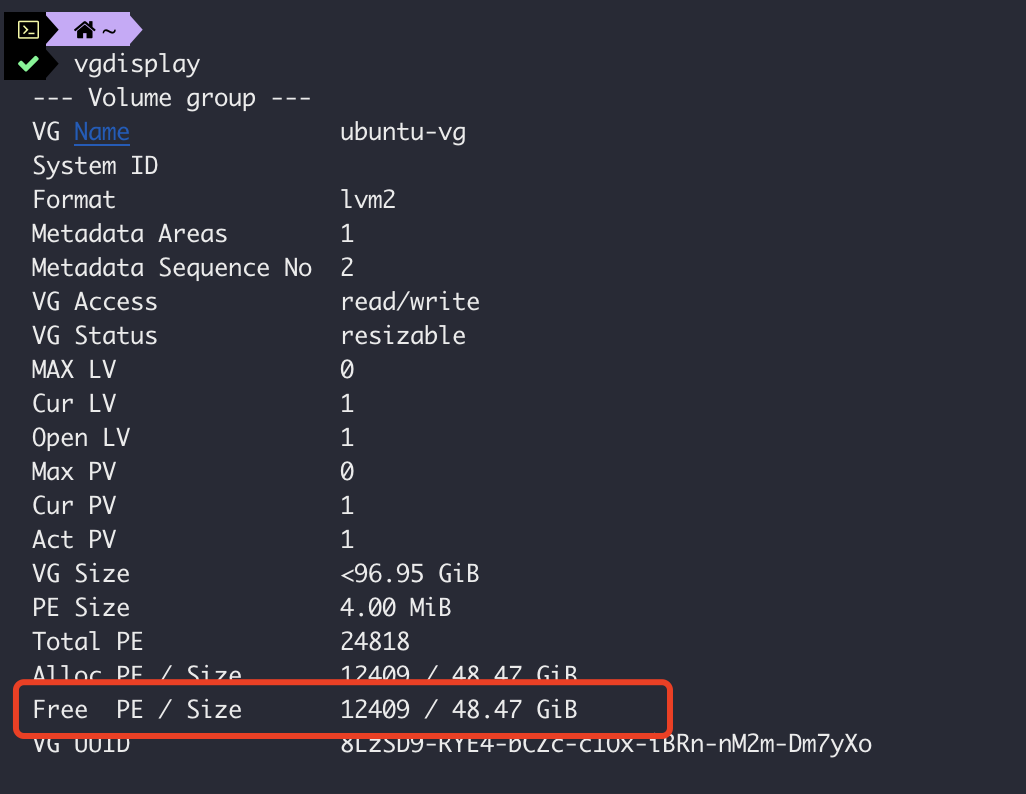This screenshot has height=794, width=1026.
Task: Click the System ID label
Action: point(95,166)
